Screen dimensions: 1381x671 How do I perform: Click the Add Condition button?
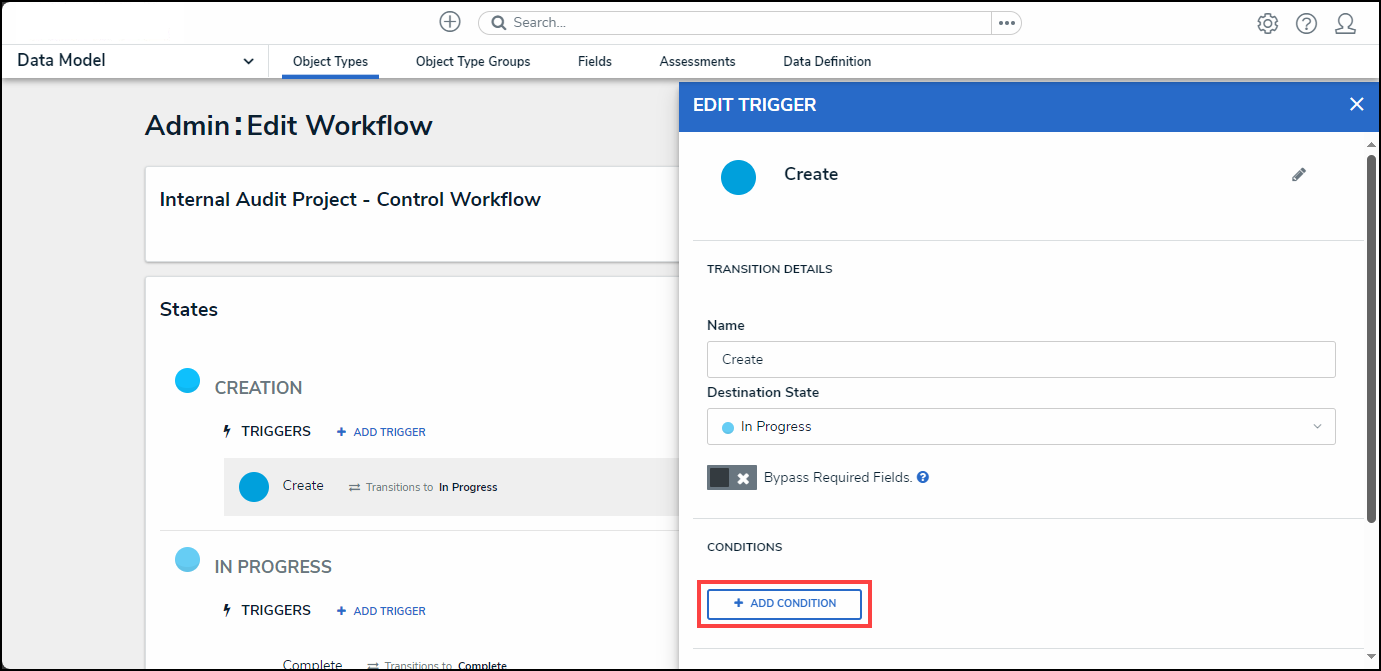784,604
